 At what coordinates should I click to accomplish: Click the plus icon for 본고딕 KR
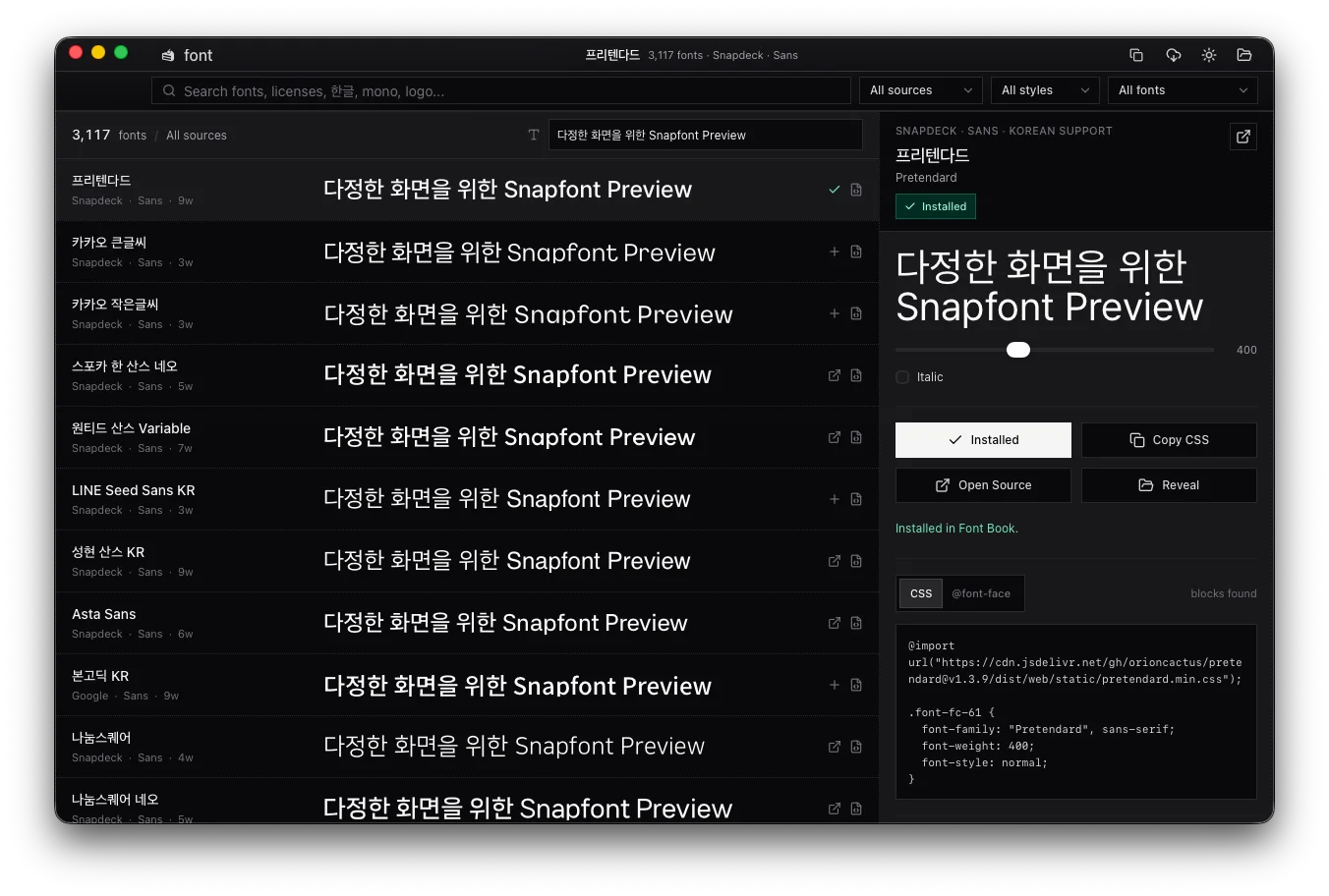(835, 685)
